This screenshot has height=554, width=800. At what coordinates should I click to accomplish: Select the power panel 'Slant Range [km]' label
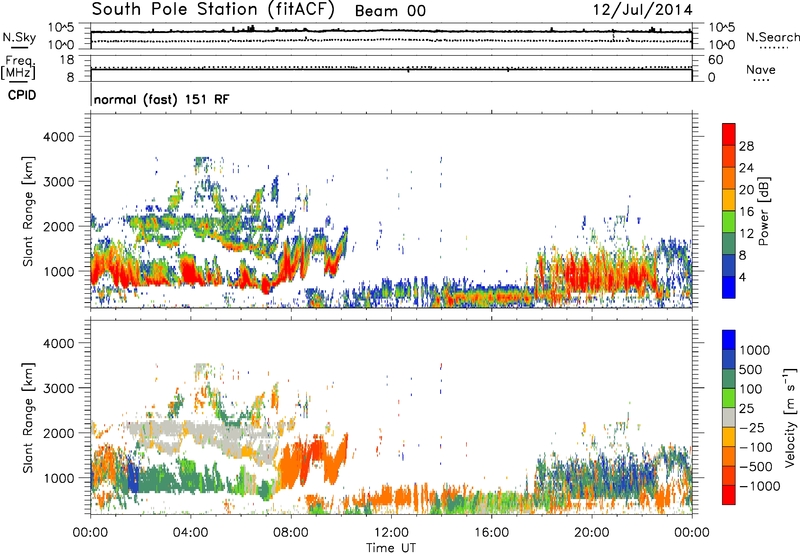click(28, 211)
